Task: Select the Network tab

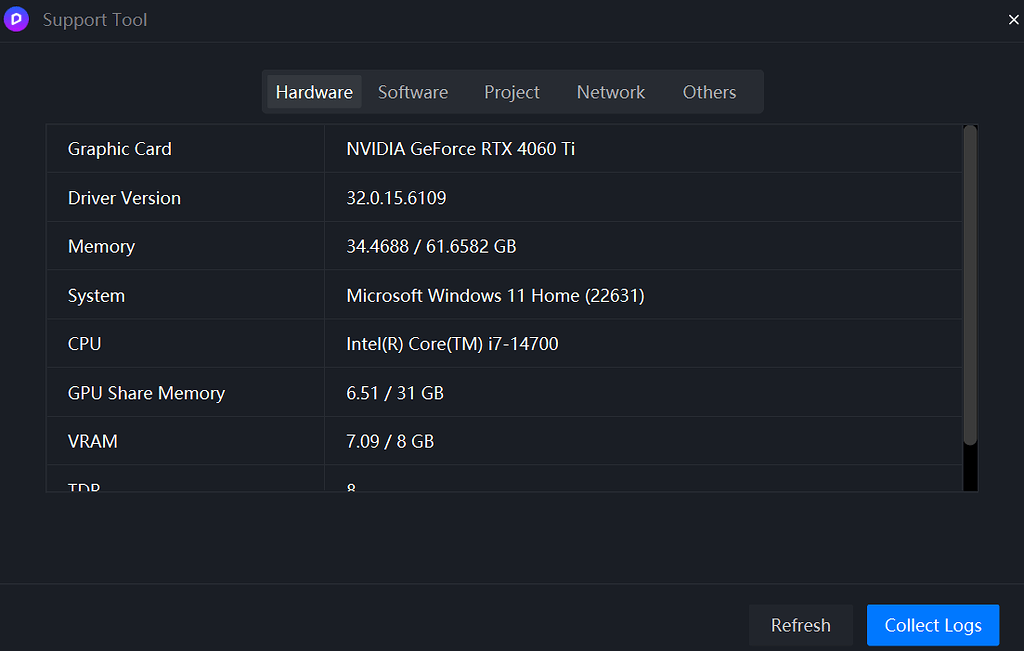Action: click(x=610, y=91)
